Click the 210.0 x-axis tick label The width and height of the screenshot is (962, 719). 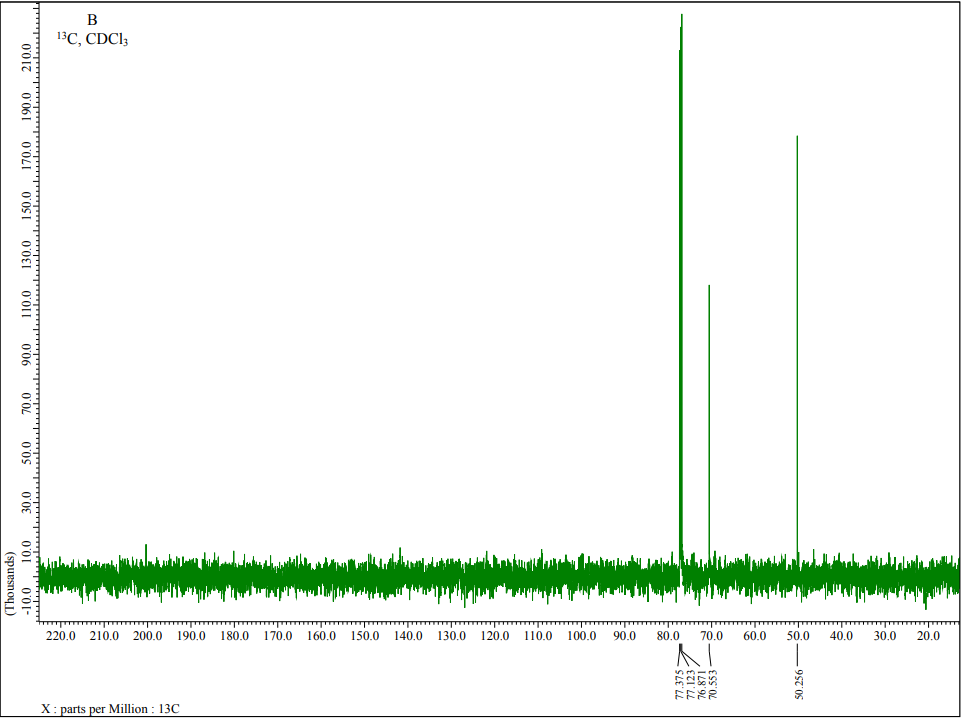104,636
